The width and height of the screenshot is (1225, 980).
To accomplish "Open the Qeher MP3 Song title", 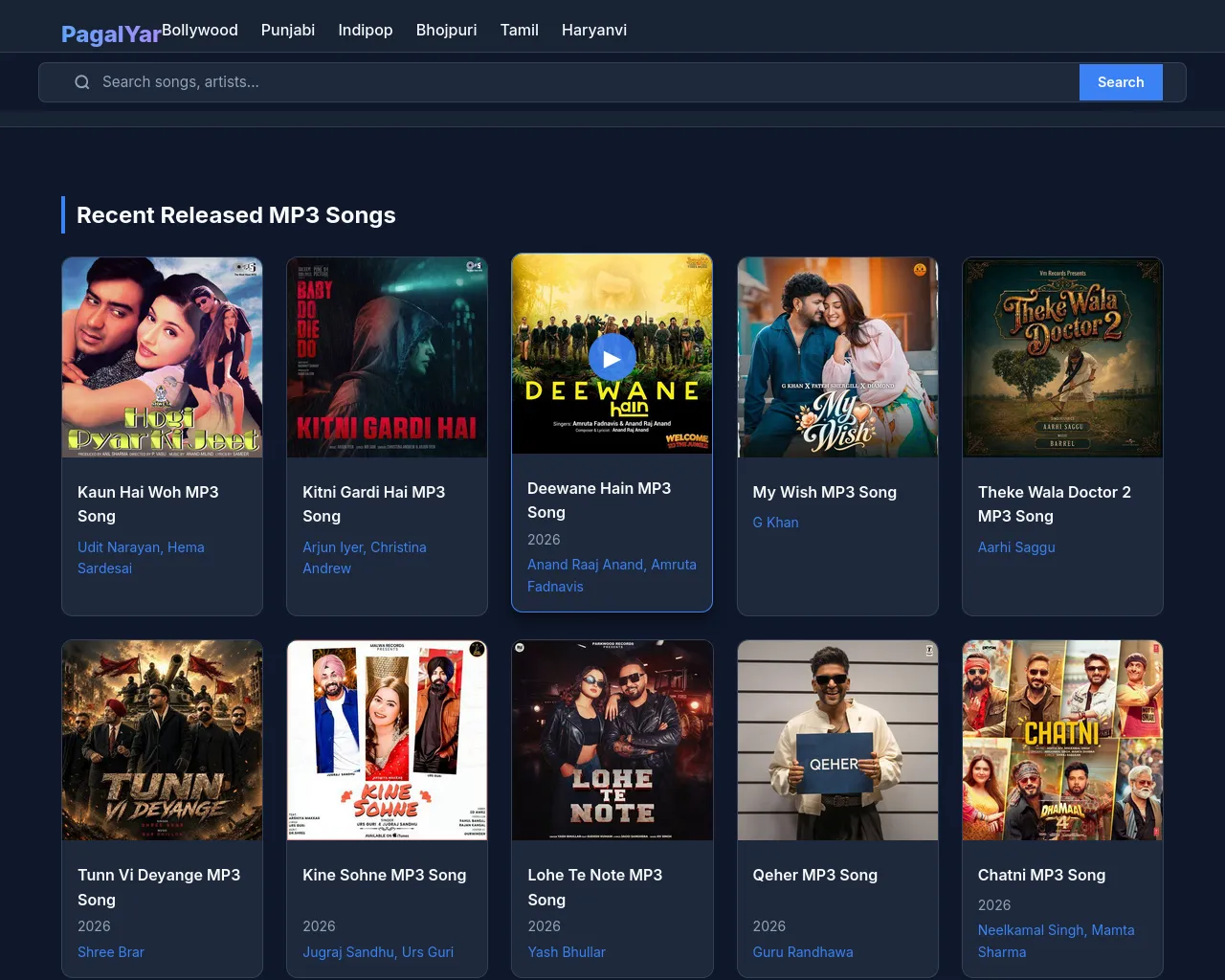I will point(815,875).
